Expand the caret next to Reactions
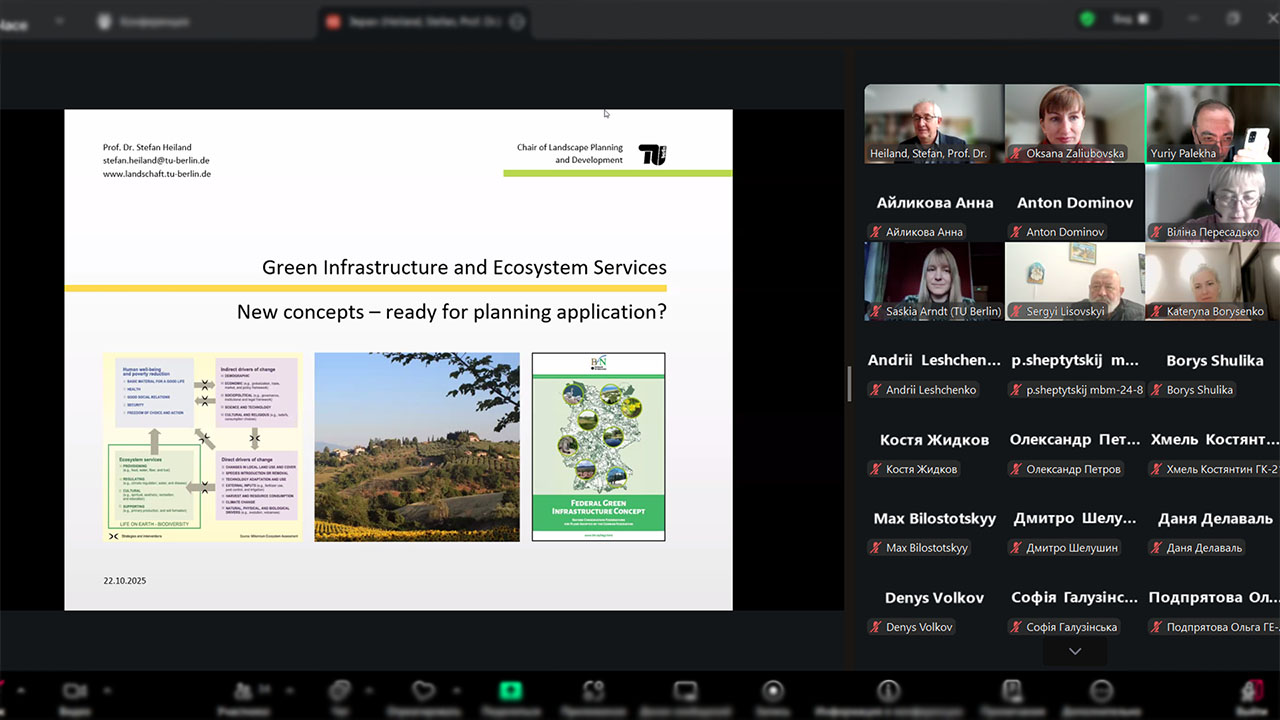Image resolution: width=1280 pixels, height=720 pixels. [x=456, y=690]
